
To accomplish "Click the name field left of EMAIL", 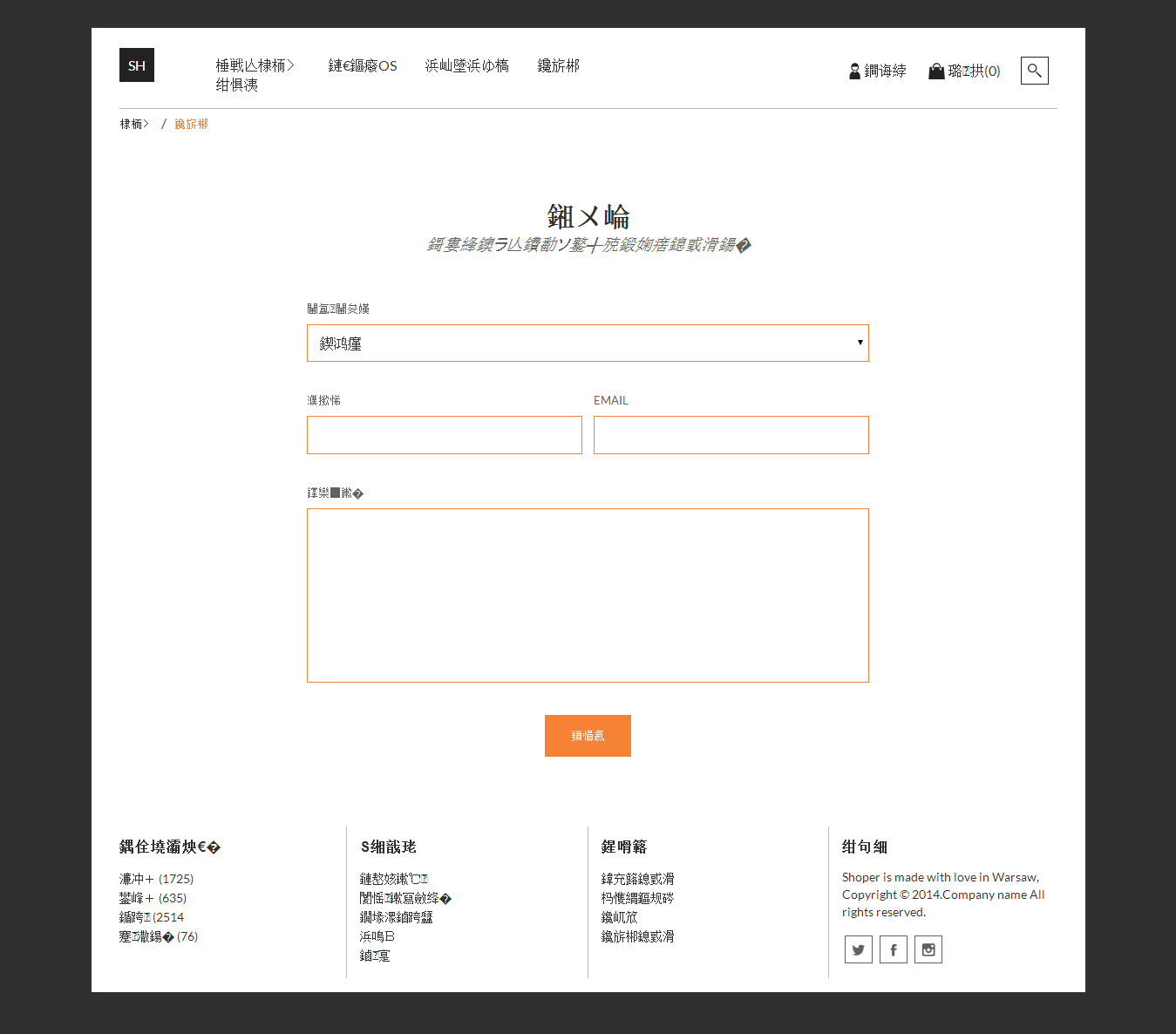I will pyautogui.click(x=444, y=435).
